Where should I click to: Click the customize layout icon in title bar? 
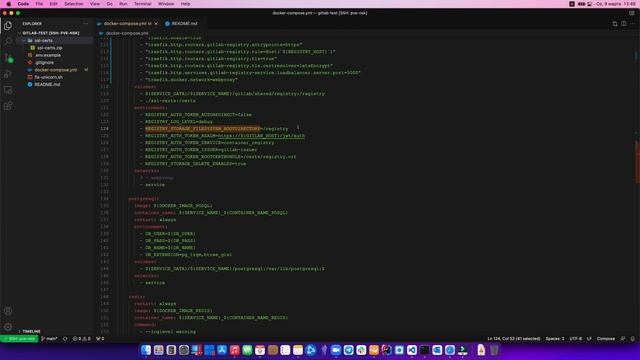pos(632,13)
